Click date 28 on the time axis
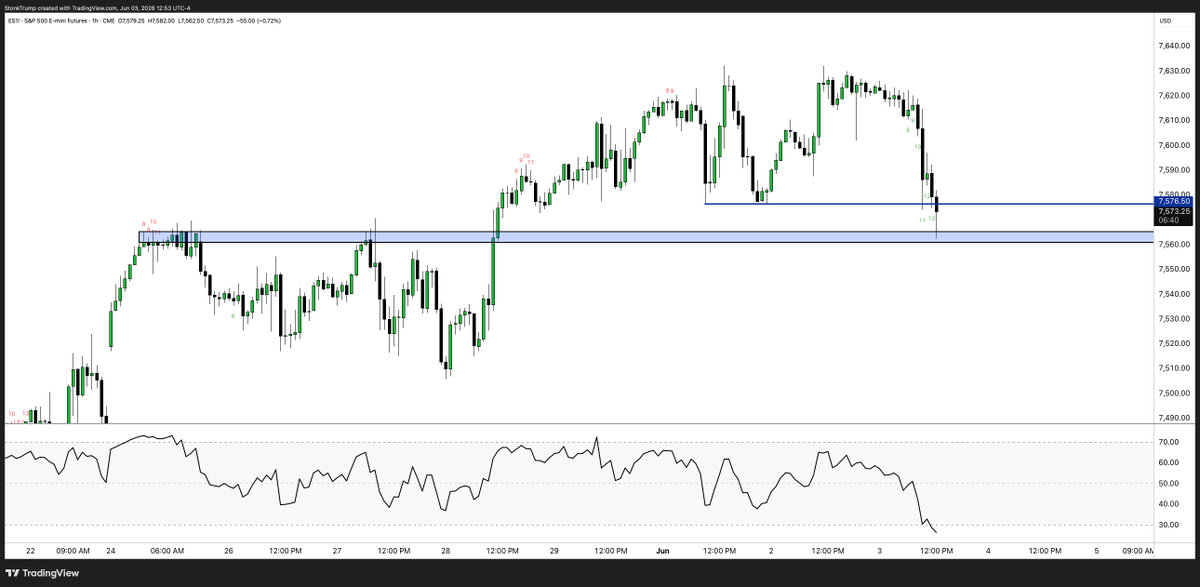The height and width of the screenshot is (587, 1200). point(445,551)
